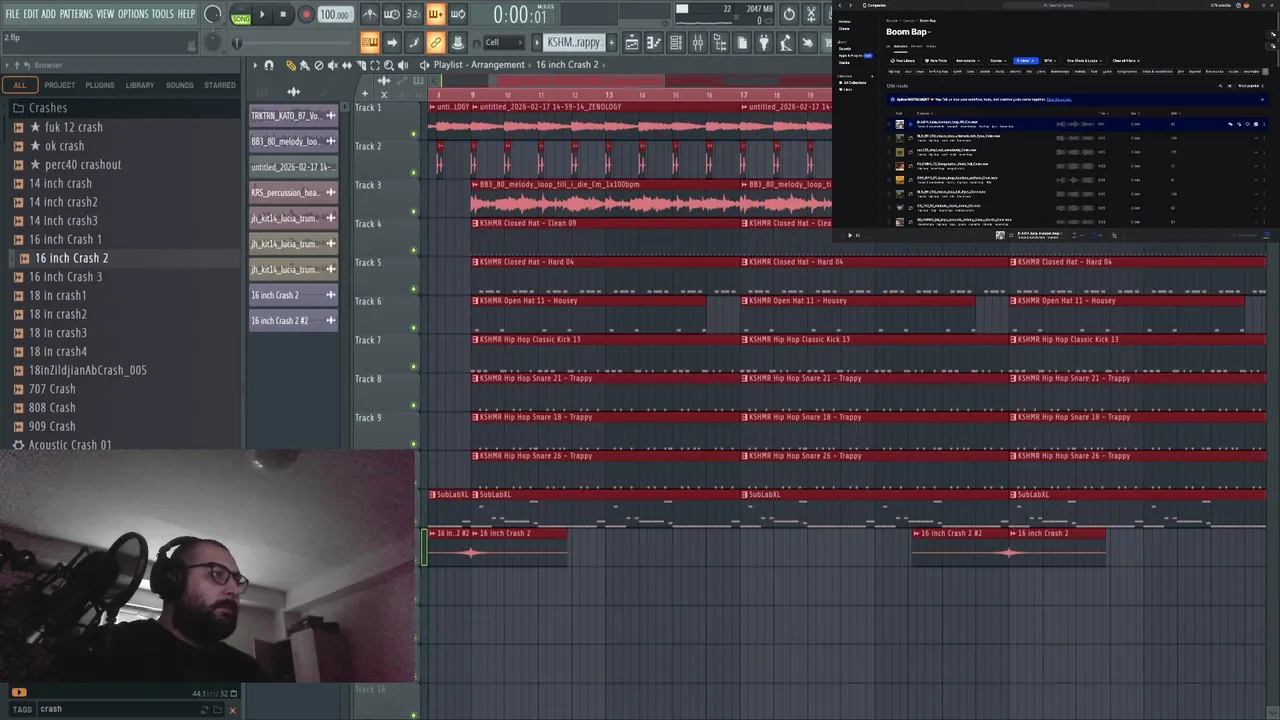Open the TOOLS menu
This screenshot has width=1280, height=720.
(162, 14)
